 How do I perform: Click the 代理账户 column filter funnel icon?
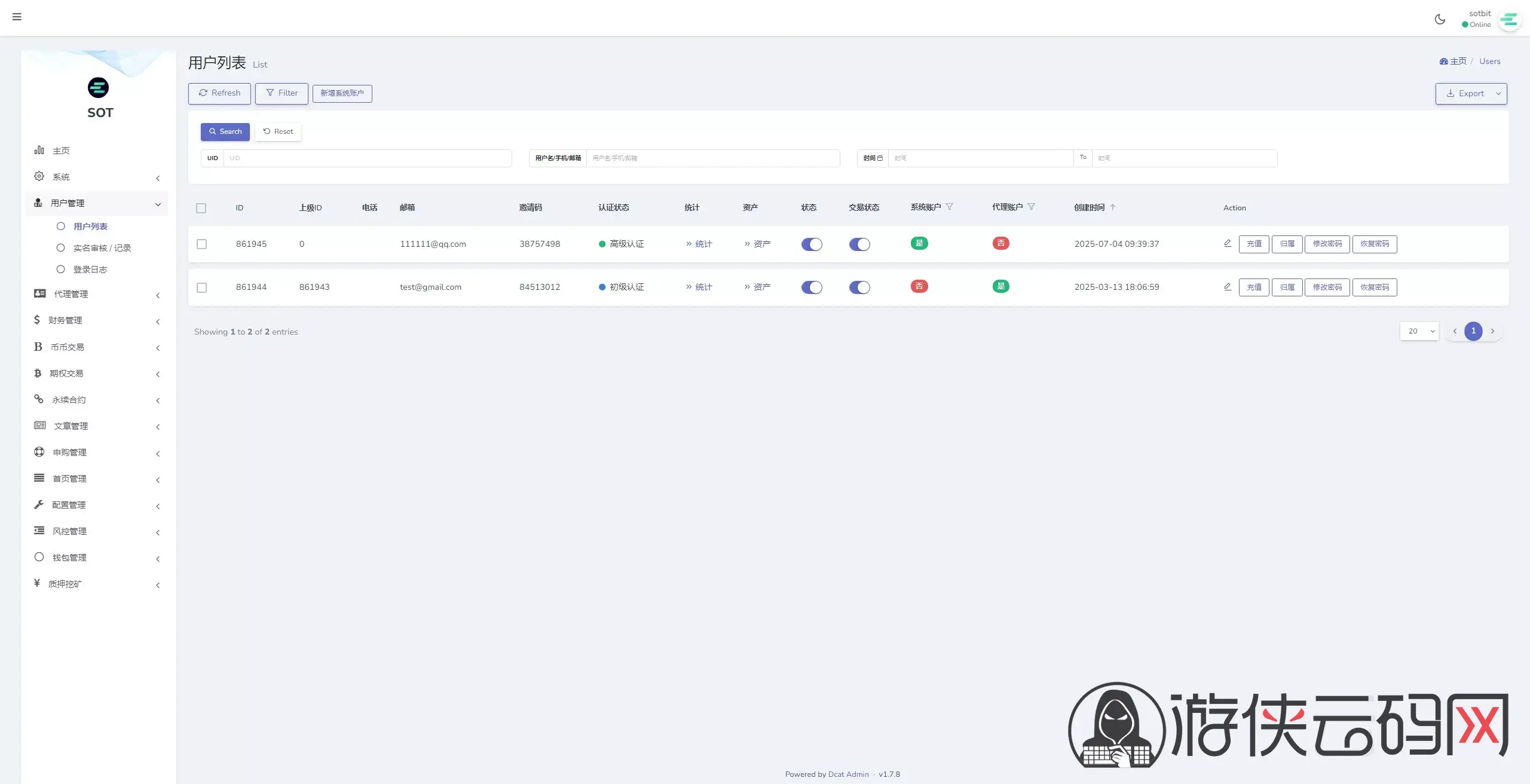coord(1031,207)
